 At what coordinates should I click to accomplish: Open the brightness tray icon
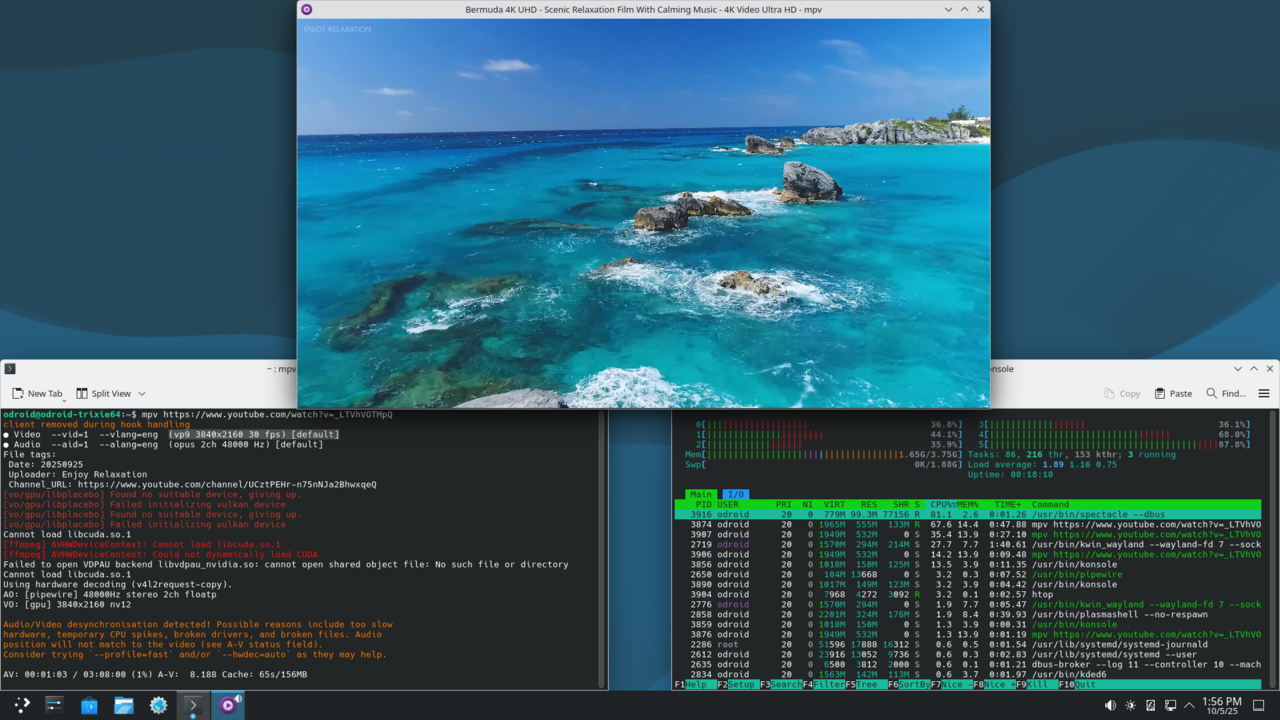tap(1130, 705)
